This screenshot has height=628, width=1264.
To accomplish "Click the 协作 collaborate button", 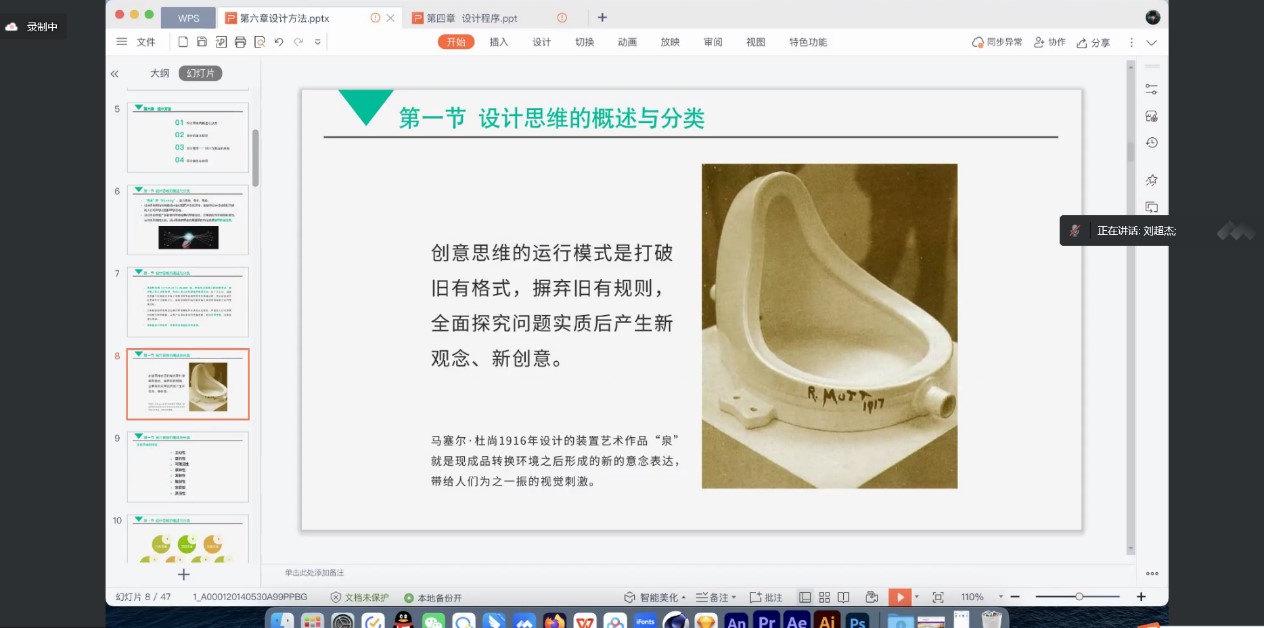I will tap(1050, 42).
